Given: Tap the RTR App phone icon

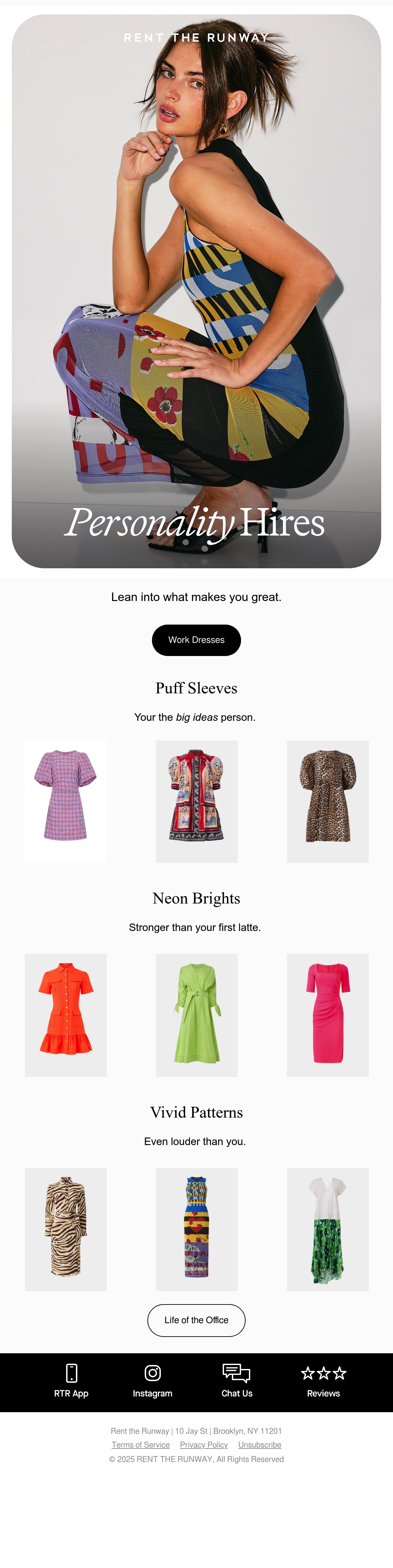Looking at the screenshot, I should 71,1373.
